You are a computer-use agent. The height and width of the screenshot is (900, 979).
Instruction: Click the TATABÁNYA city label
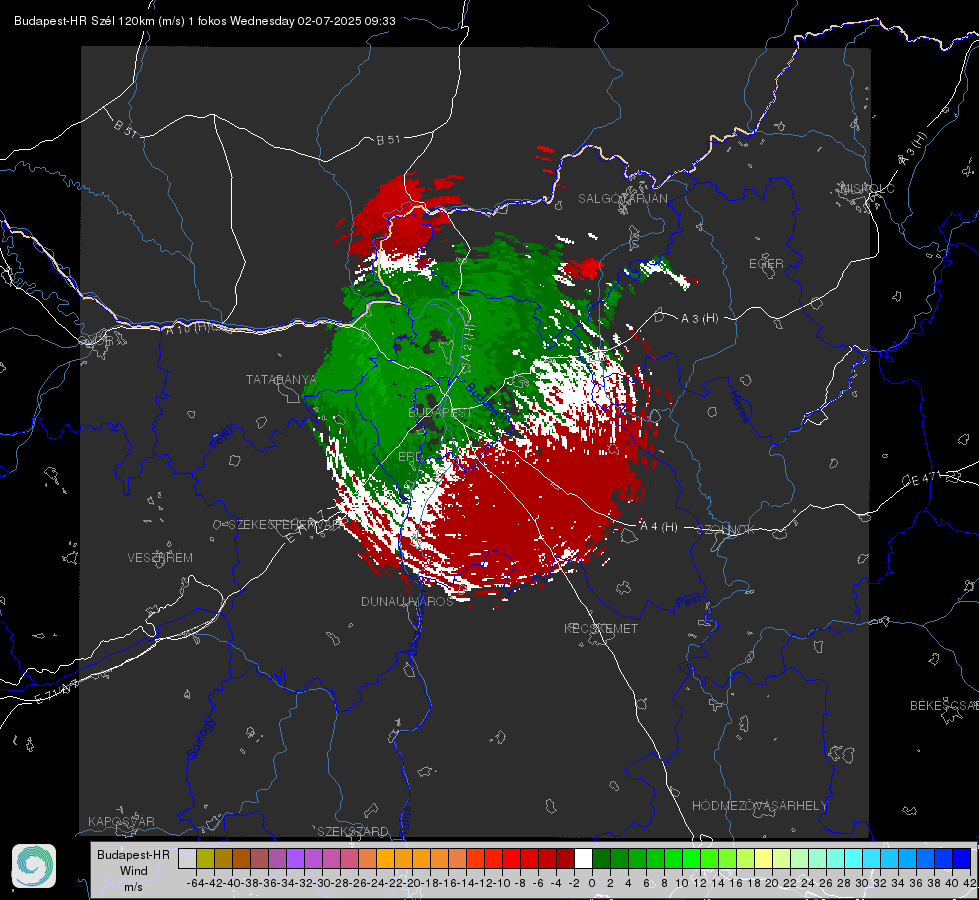pyautogui.click(x=282, y=380)
